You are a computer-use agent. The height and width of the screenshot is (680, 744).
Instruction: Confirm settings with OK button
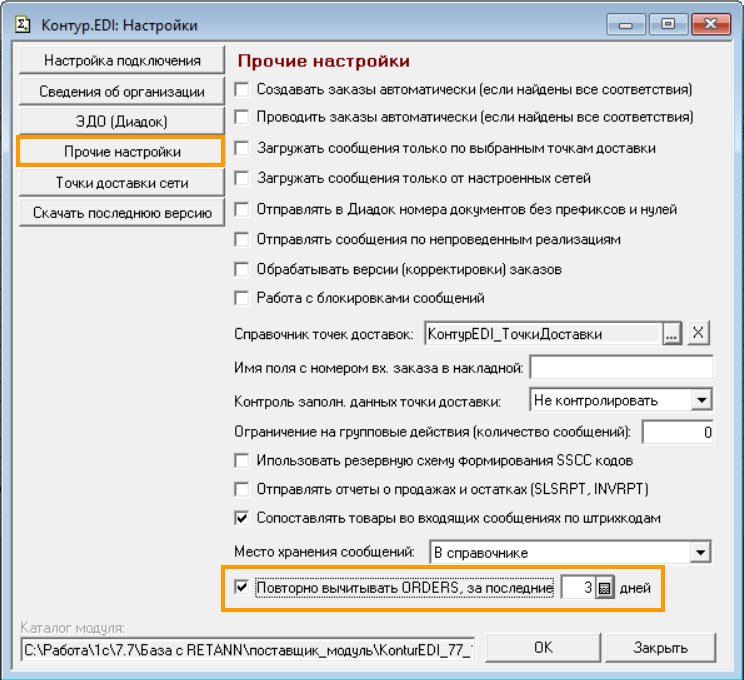coord(543,648)
